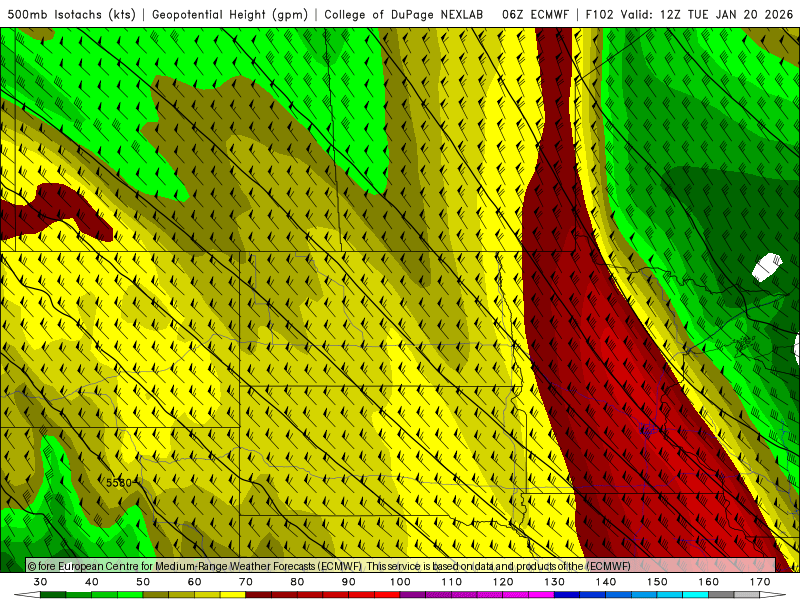Screen dimensions: 800x600
Task: Click the 80 value on the color scale
Action: click(x=297, y=582)
